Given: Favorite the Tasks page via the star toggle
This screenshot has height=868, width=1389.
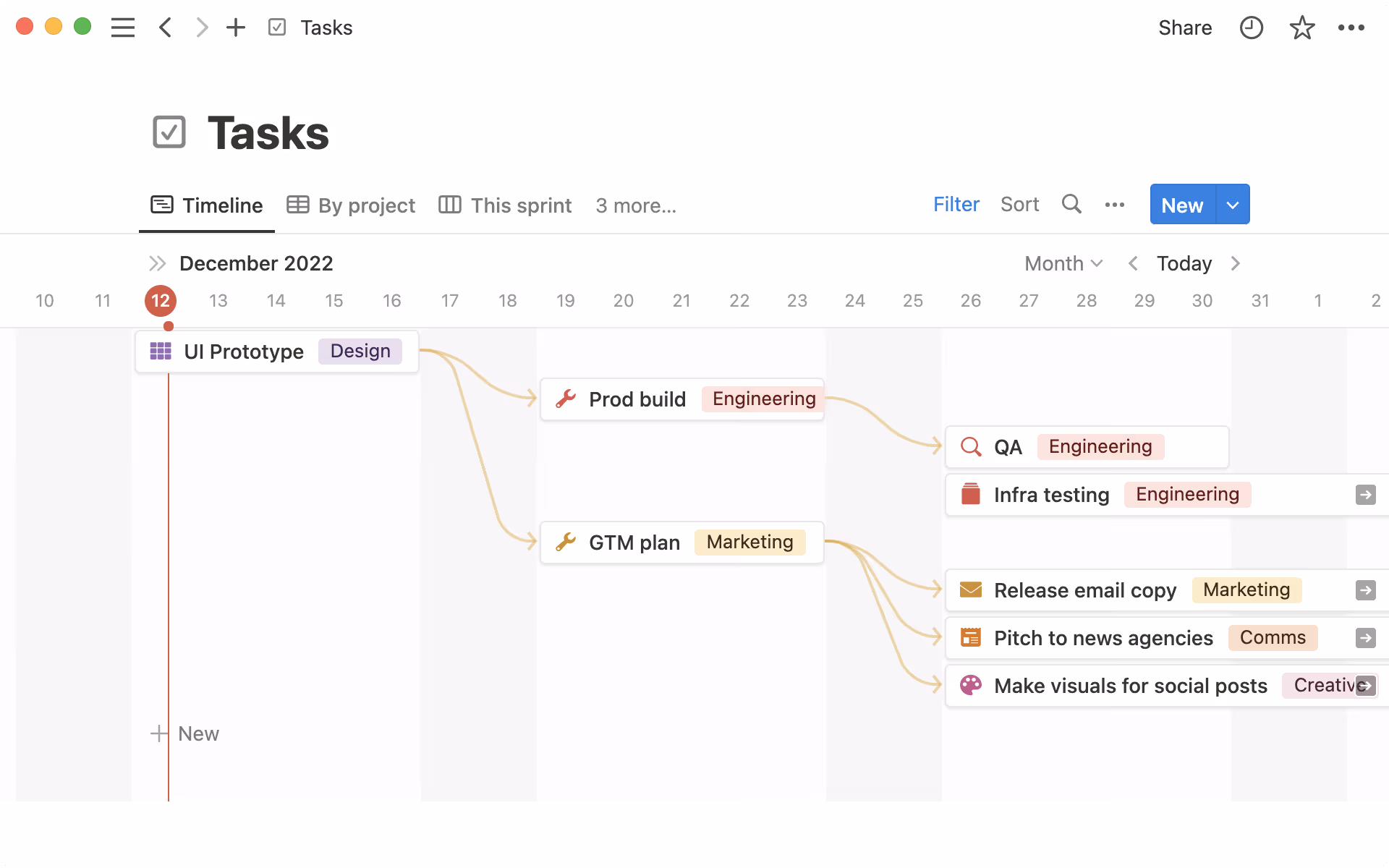Looking at the screenshot, I should [1301, 27].
